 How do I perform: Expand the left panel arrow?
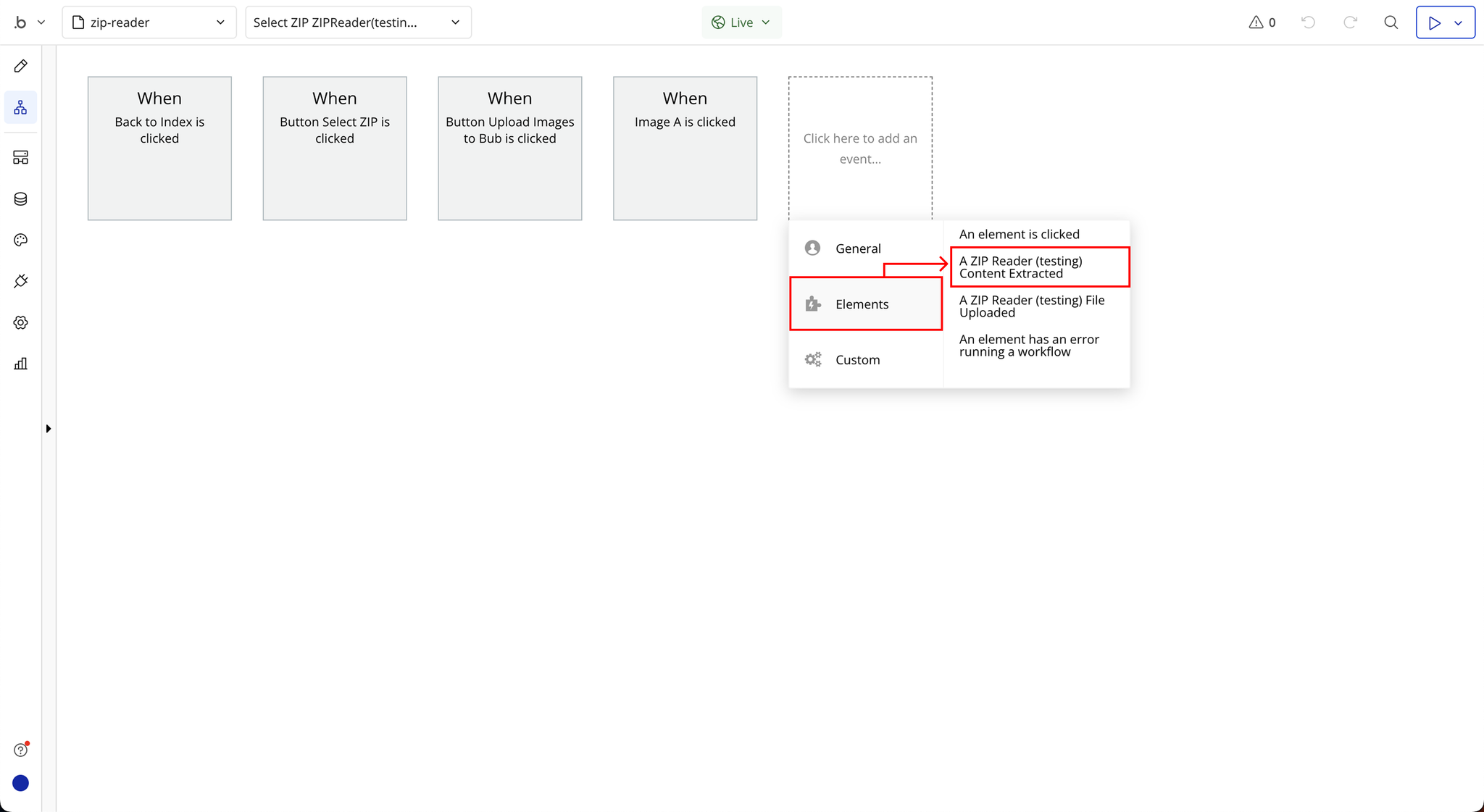49,429
